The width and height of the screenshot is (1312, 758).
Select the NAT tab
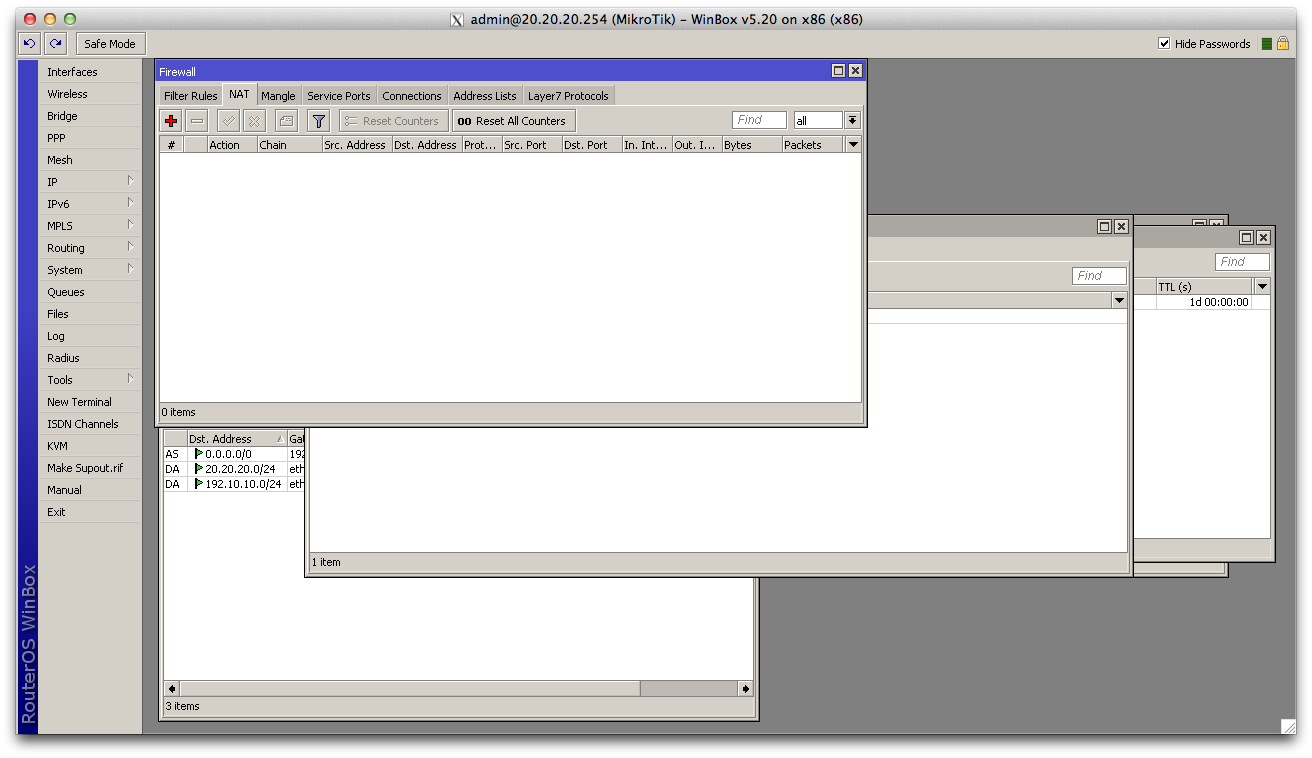[239, 94]
